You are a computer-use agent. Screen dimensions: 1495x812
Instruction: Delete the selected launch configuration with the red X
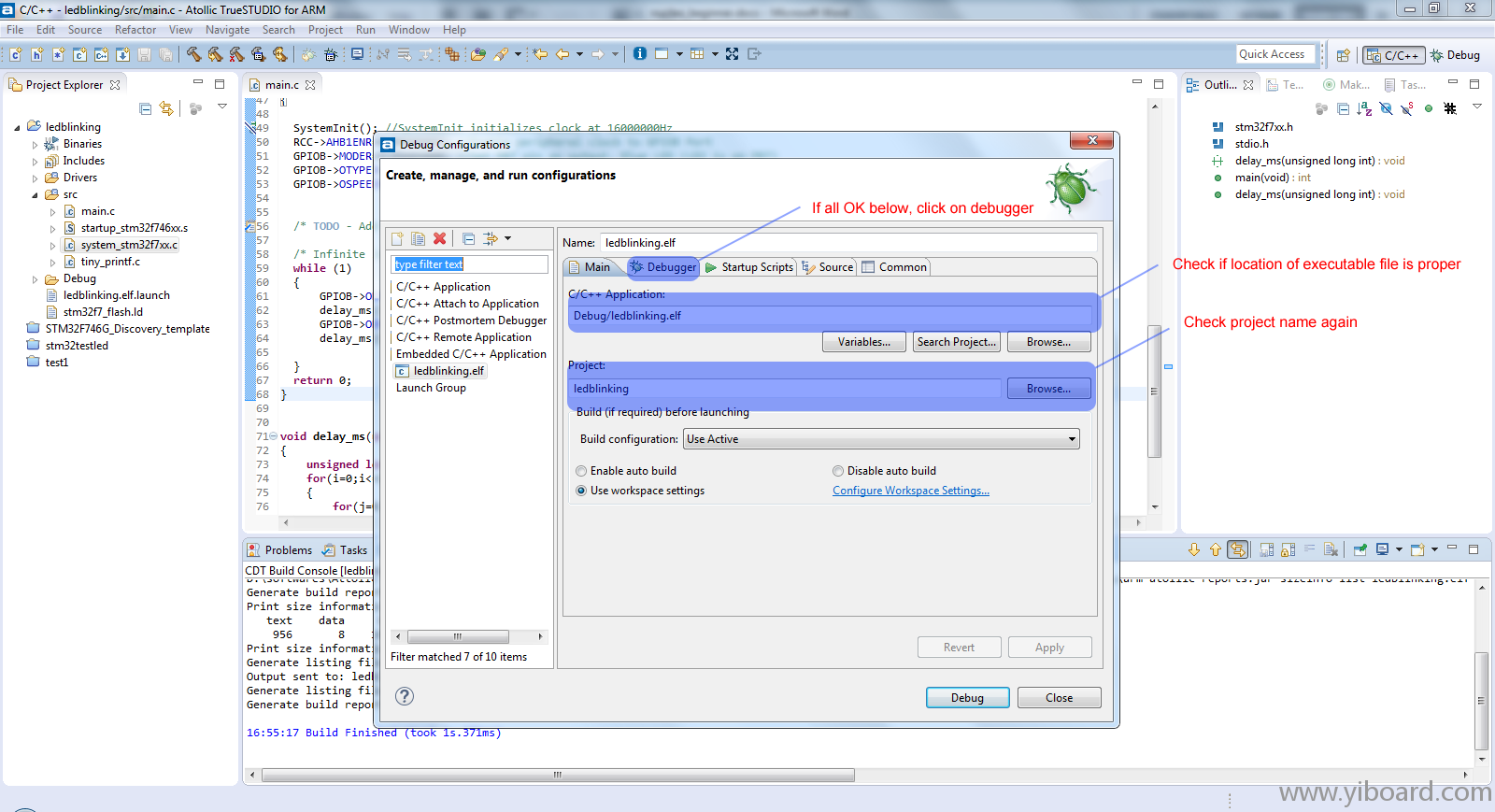pos(439,239)
